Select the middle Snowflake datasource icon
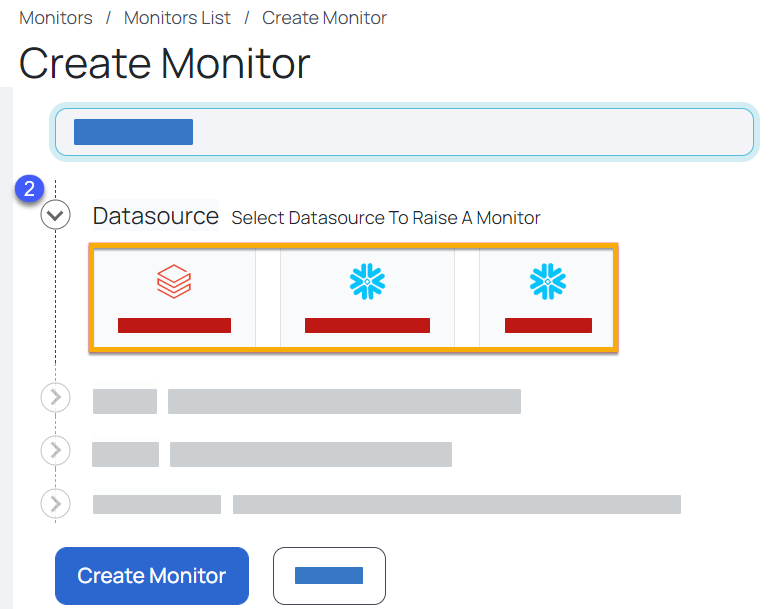 click(367, 281)
